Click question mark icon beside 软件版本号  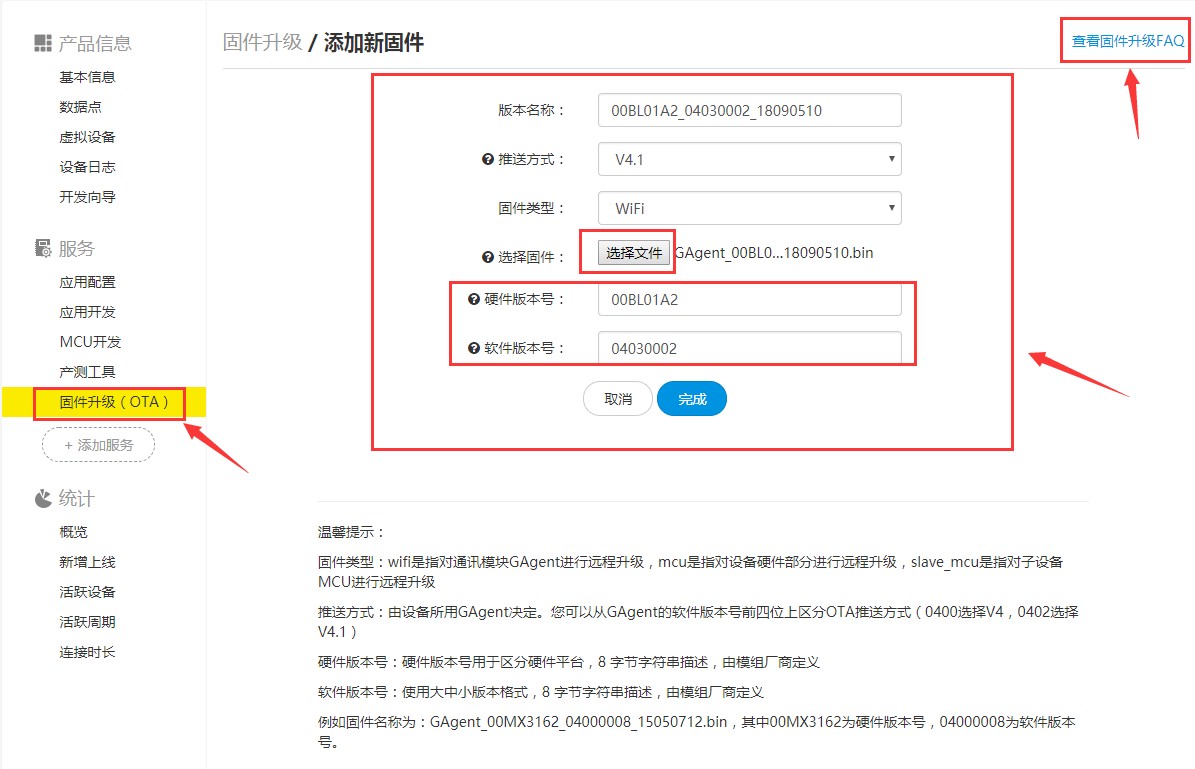click(x=474, y=349)
